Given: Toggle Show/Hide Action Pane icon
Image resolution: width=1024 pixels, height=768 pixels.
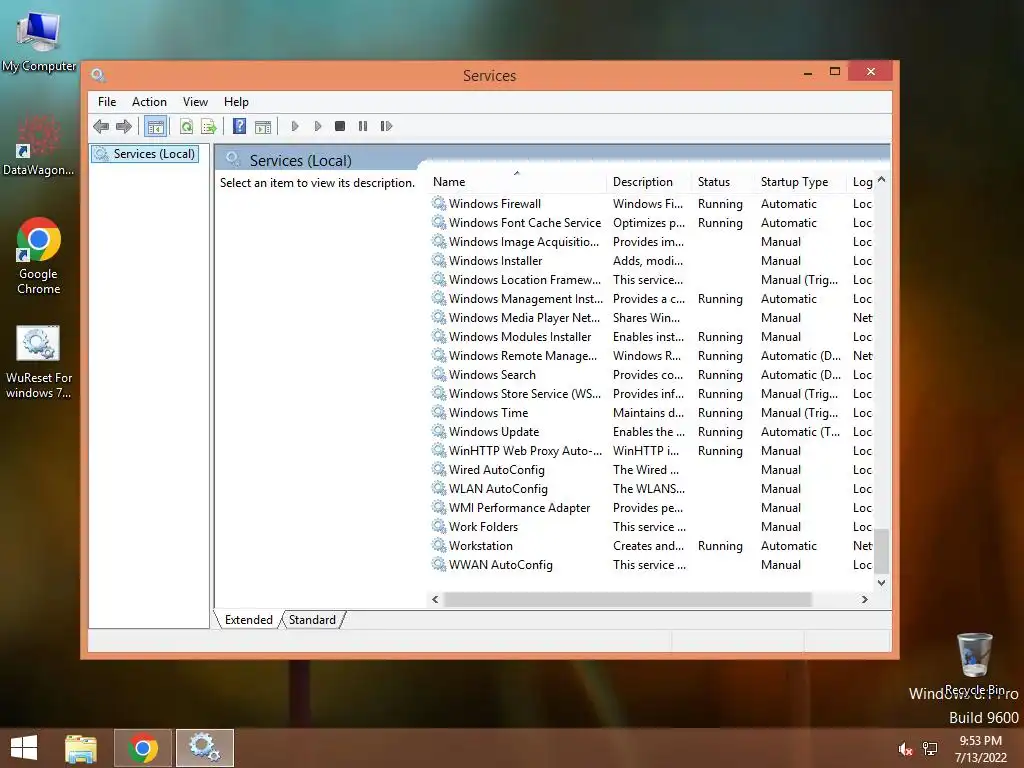Looking at the screenshot, I should pyautogui.click(x=263, y=126).
